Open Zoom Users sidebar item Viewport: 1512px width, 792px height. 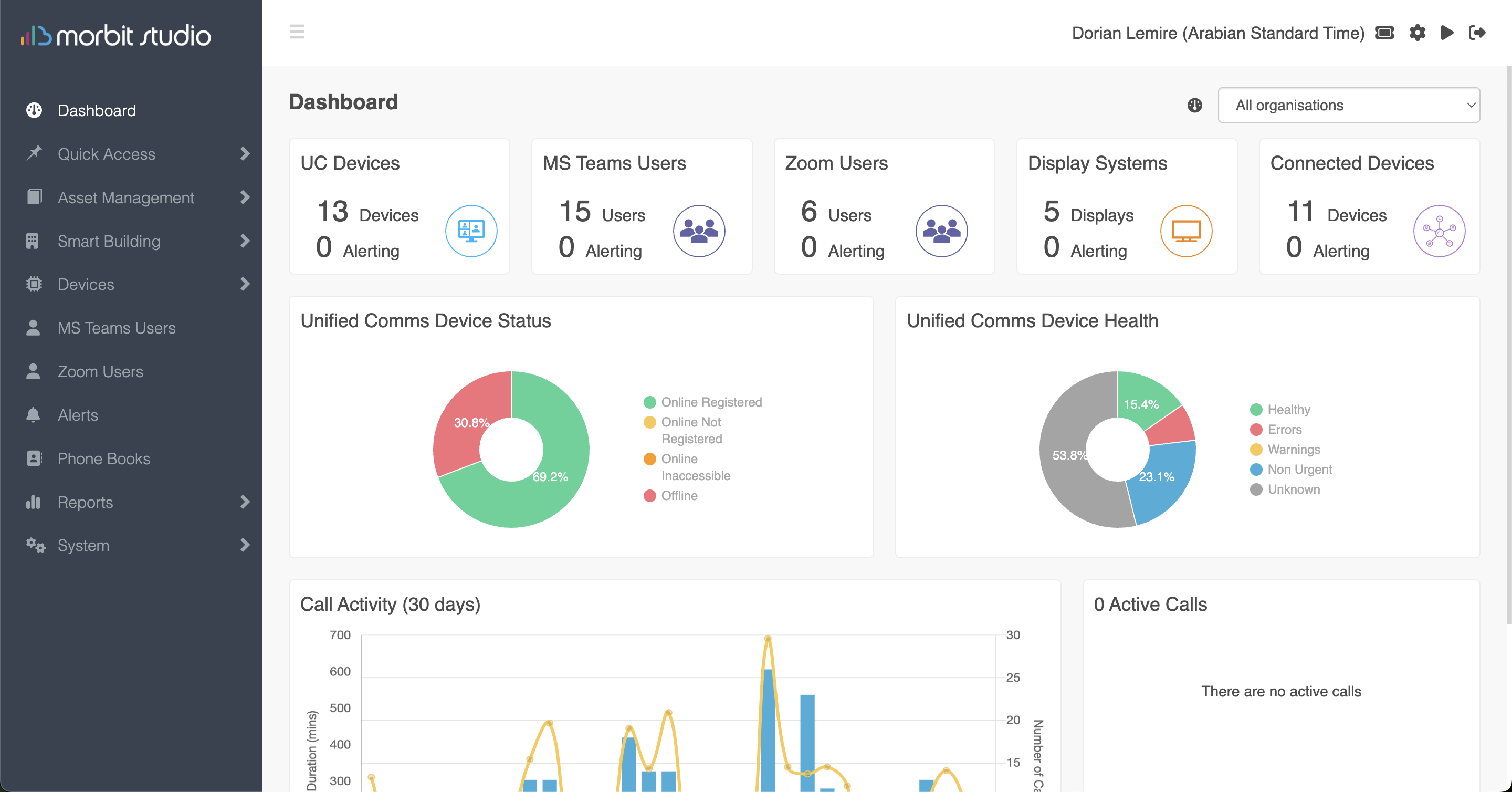100,371
